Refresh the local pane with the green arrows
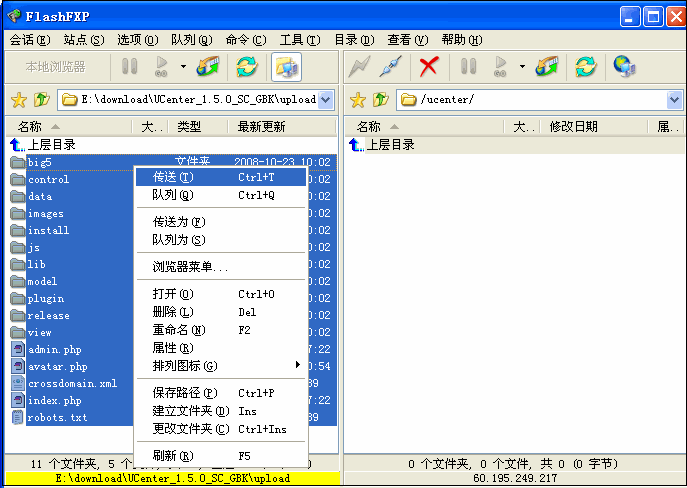 245,67
